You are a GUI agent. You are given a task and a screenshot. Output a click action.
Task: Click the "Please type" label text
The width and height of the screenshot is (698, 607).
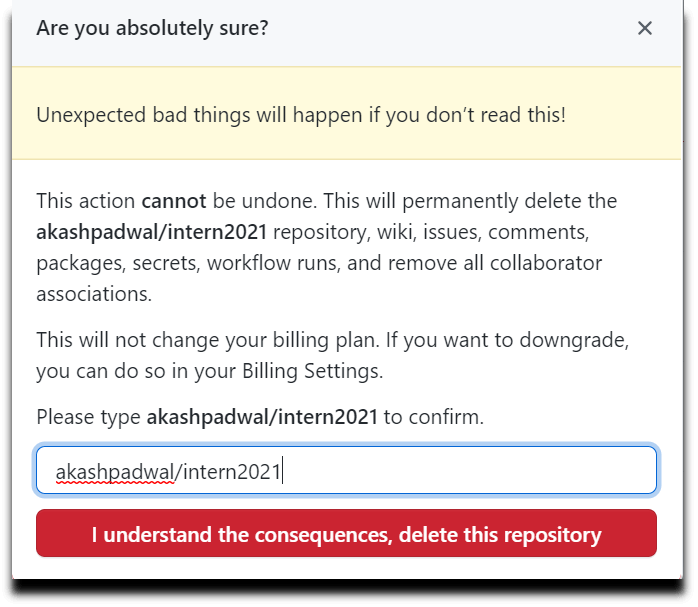89,417
